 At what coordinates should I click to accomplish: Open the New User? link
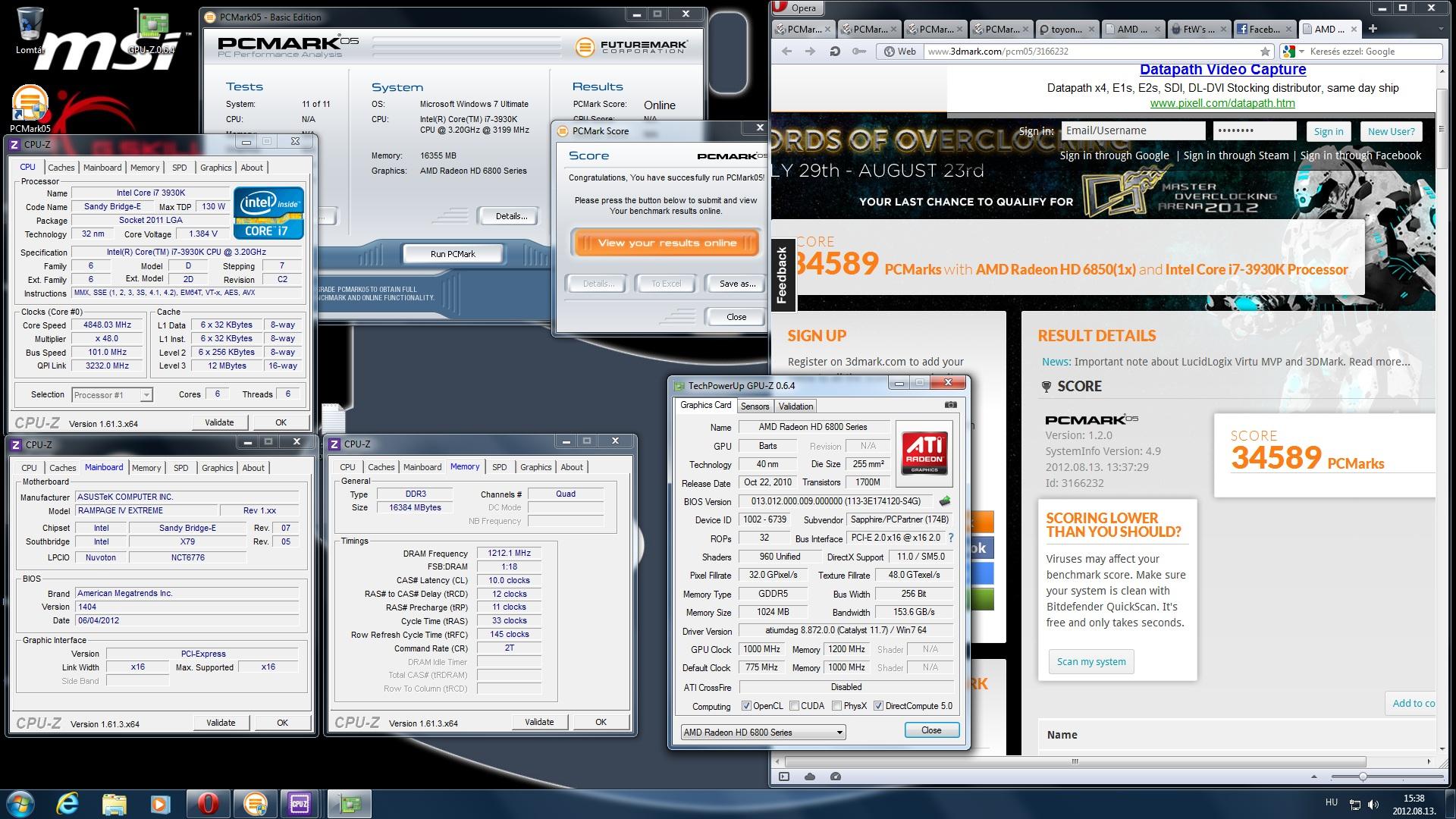[1391, 131]
